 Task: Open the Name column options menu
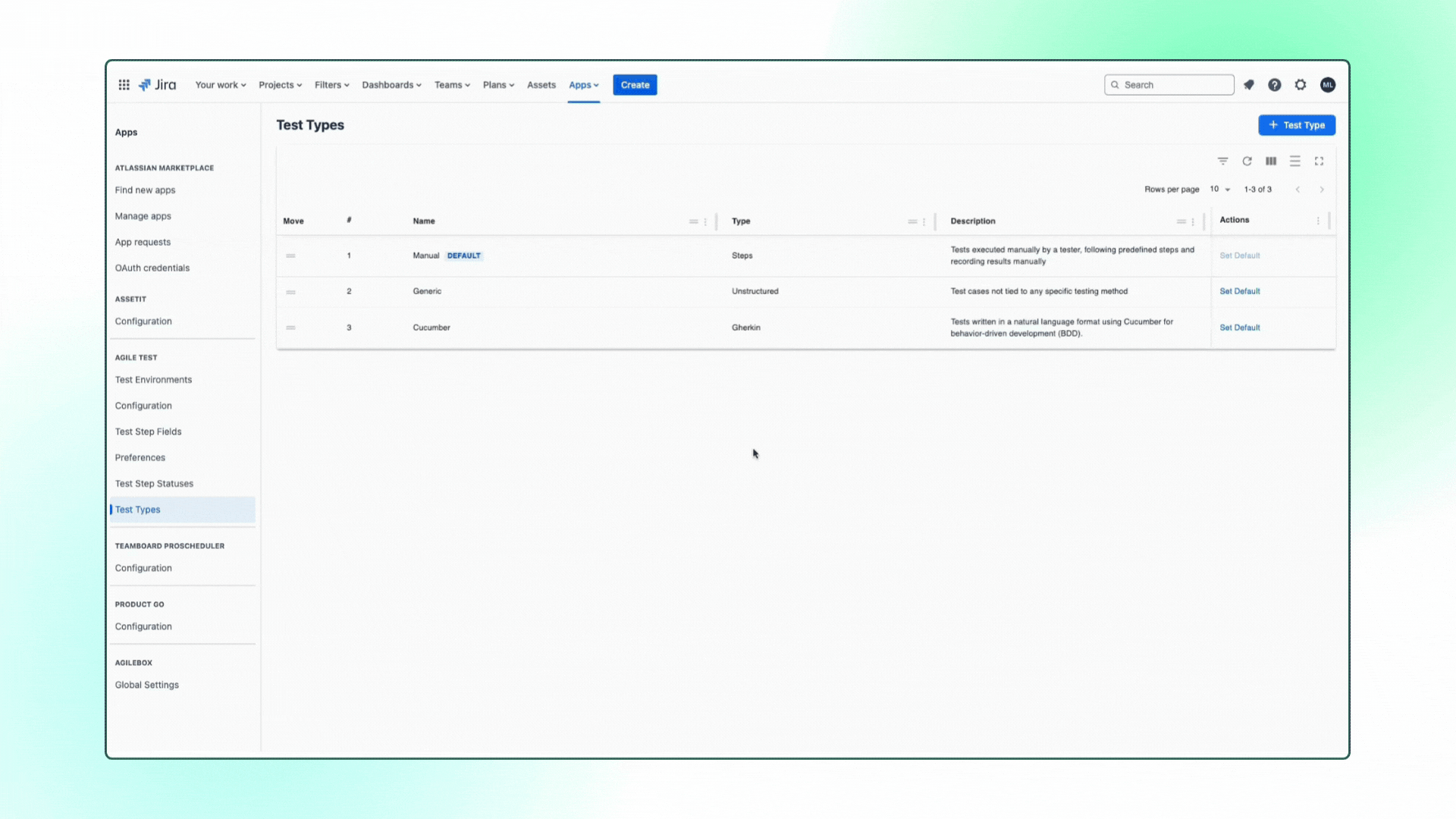[x=705, y=221]
